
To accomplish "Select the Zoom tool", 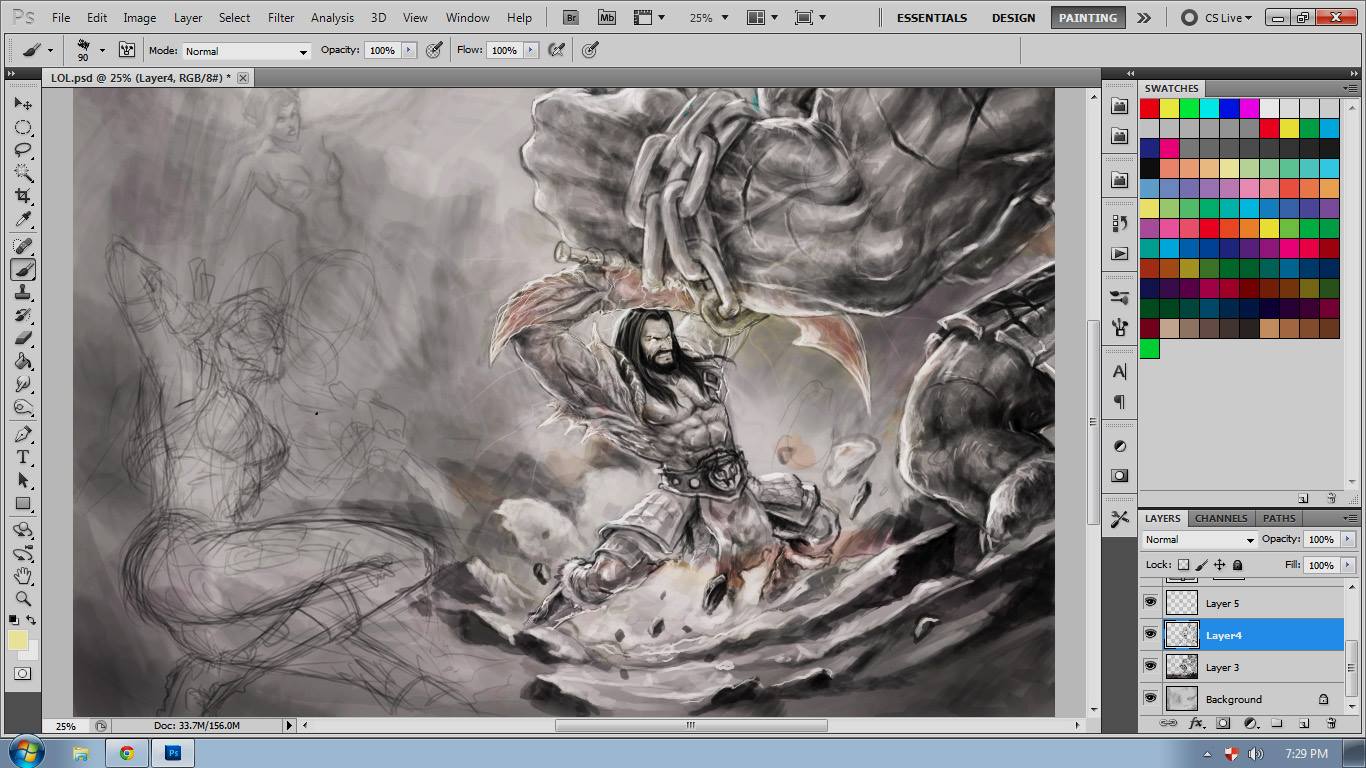I will point(22,599).
